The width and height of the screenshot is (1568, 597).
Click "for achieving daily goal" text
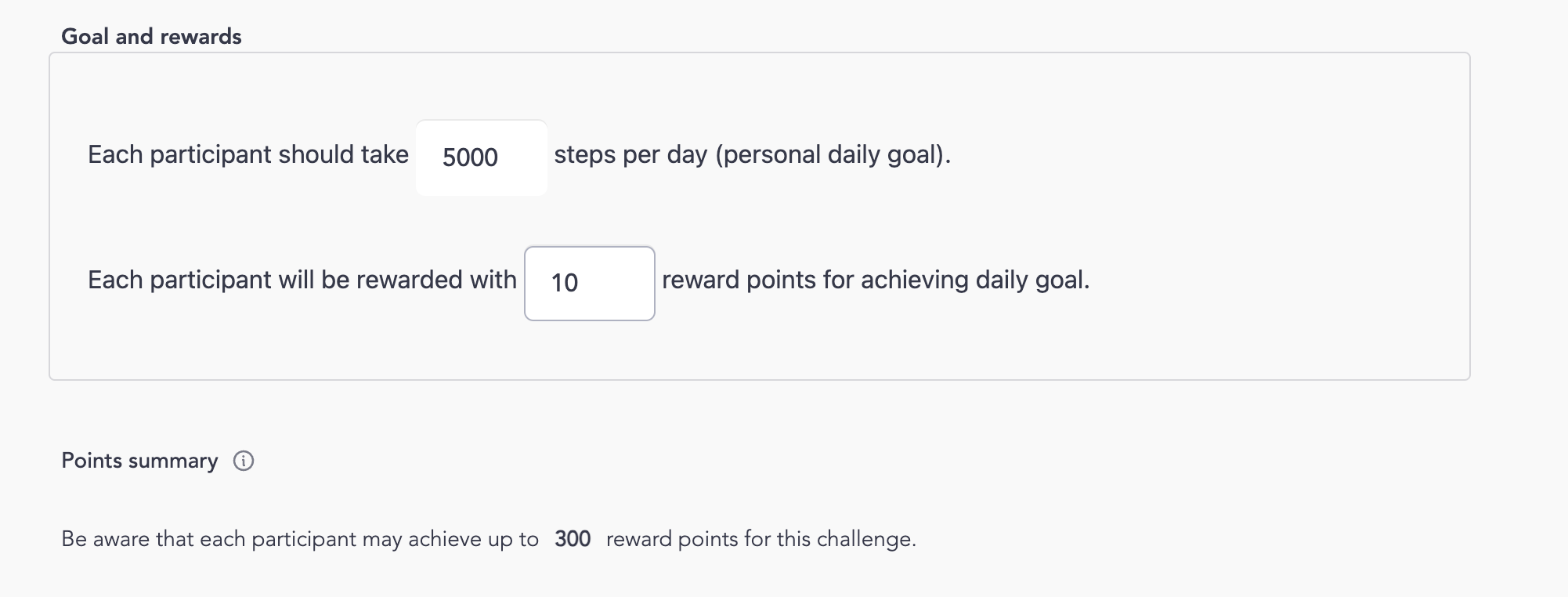(x=955, y=280)
